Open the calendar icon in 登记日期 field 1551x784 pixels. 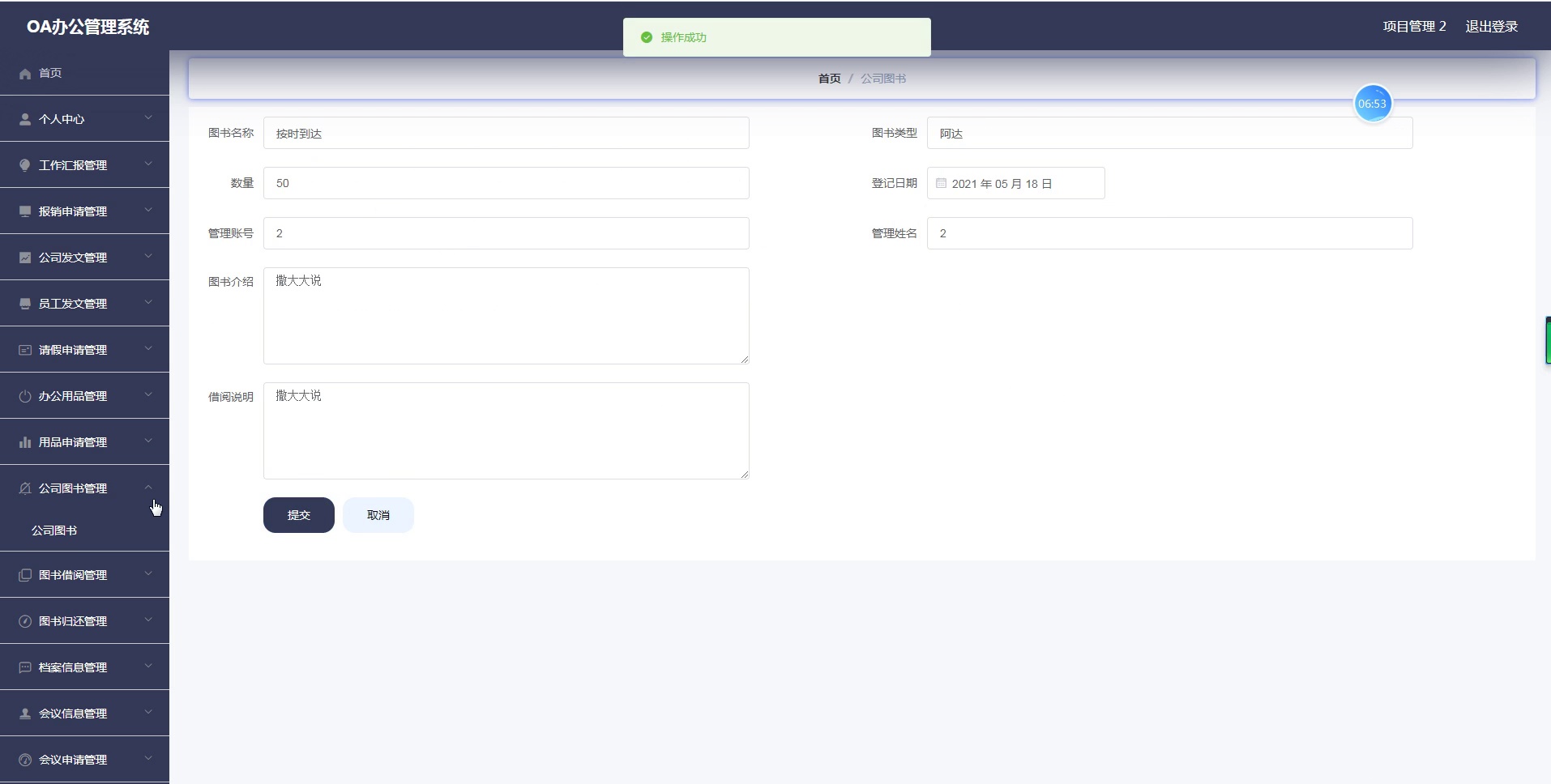pos(939,183)
